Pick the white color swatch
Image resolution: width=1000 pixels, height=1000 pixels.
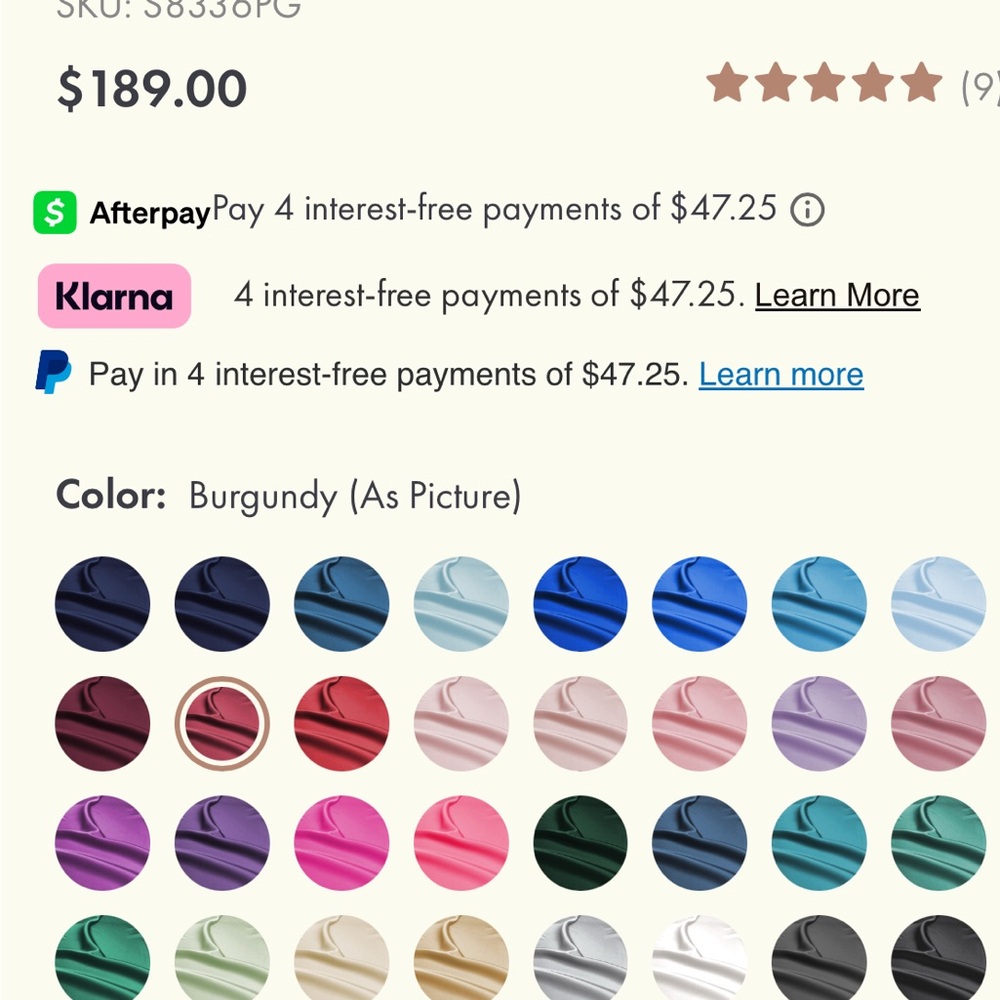(700, 958)
